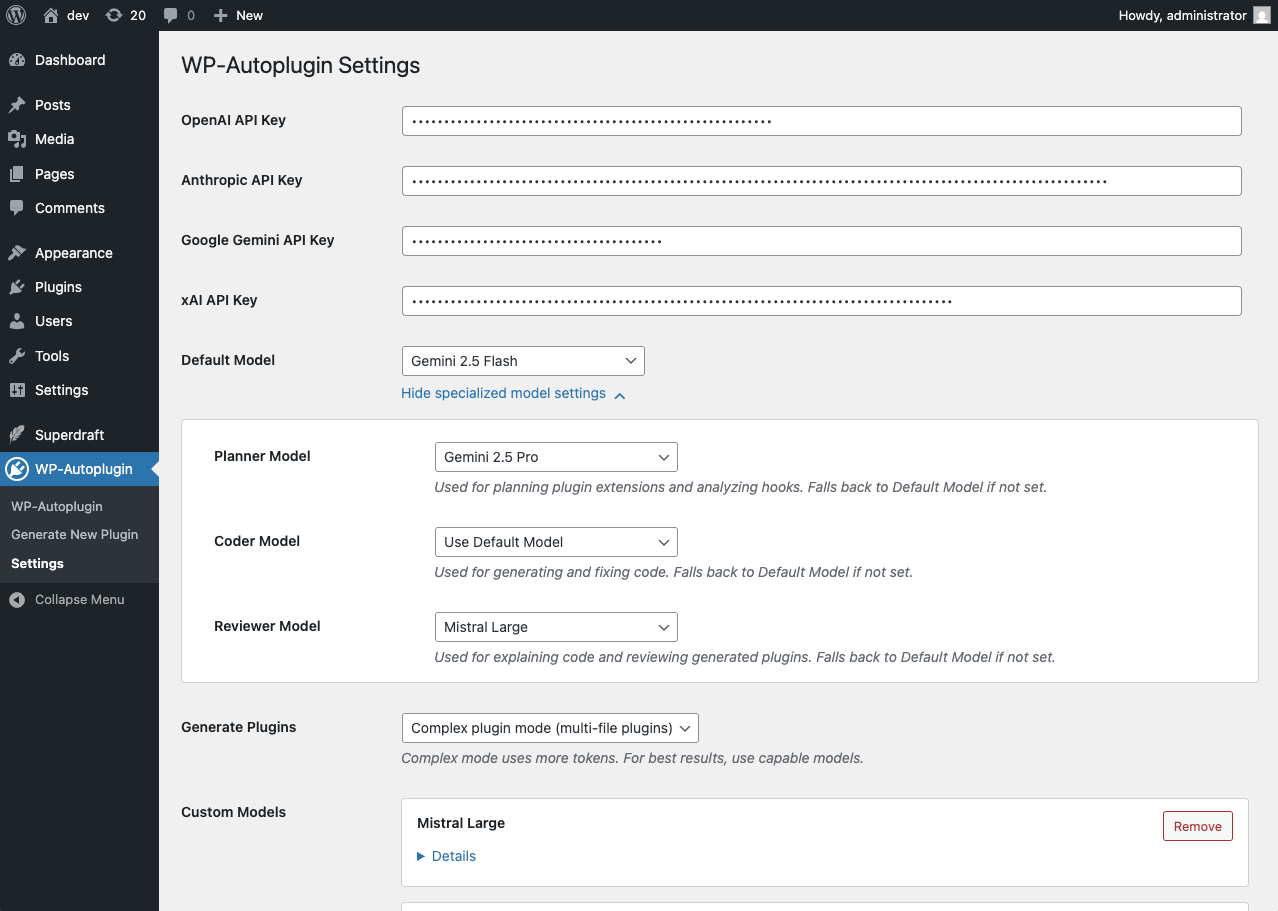
Task: Open the WordPress logo menu in admin bar
Action: (x=15, y=15)
